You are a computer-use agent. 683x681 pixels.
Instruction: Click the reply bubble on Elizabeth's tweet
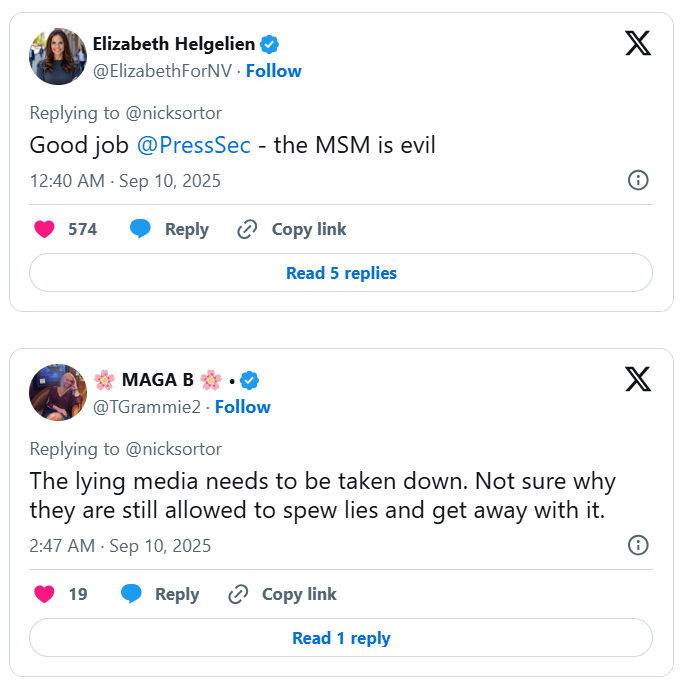tap(140, 229)
